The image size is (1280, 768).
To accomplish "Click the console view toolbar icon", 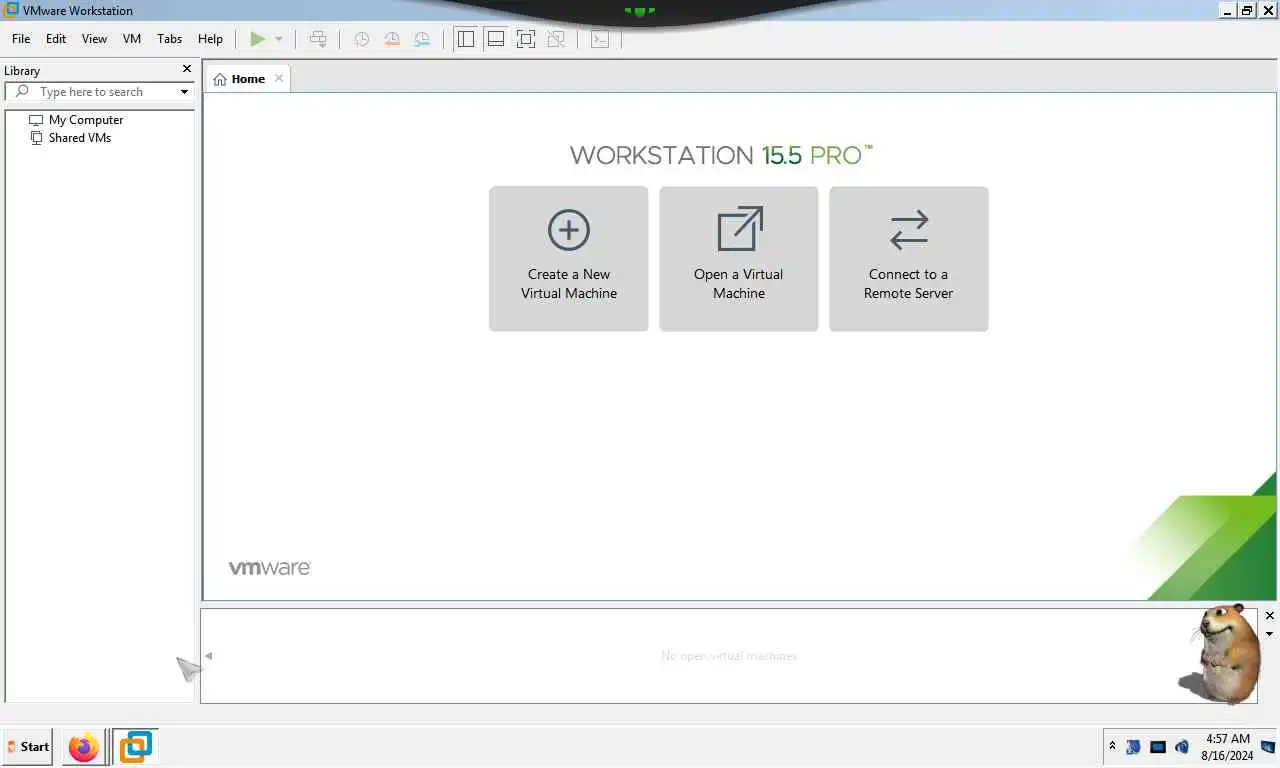I will point(599,39).
